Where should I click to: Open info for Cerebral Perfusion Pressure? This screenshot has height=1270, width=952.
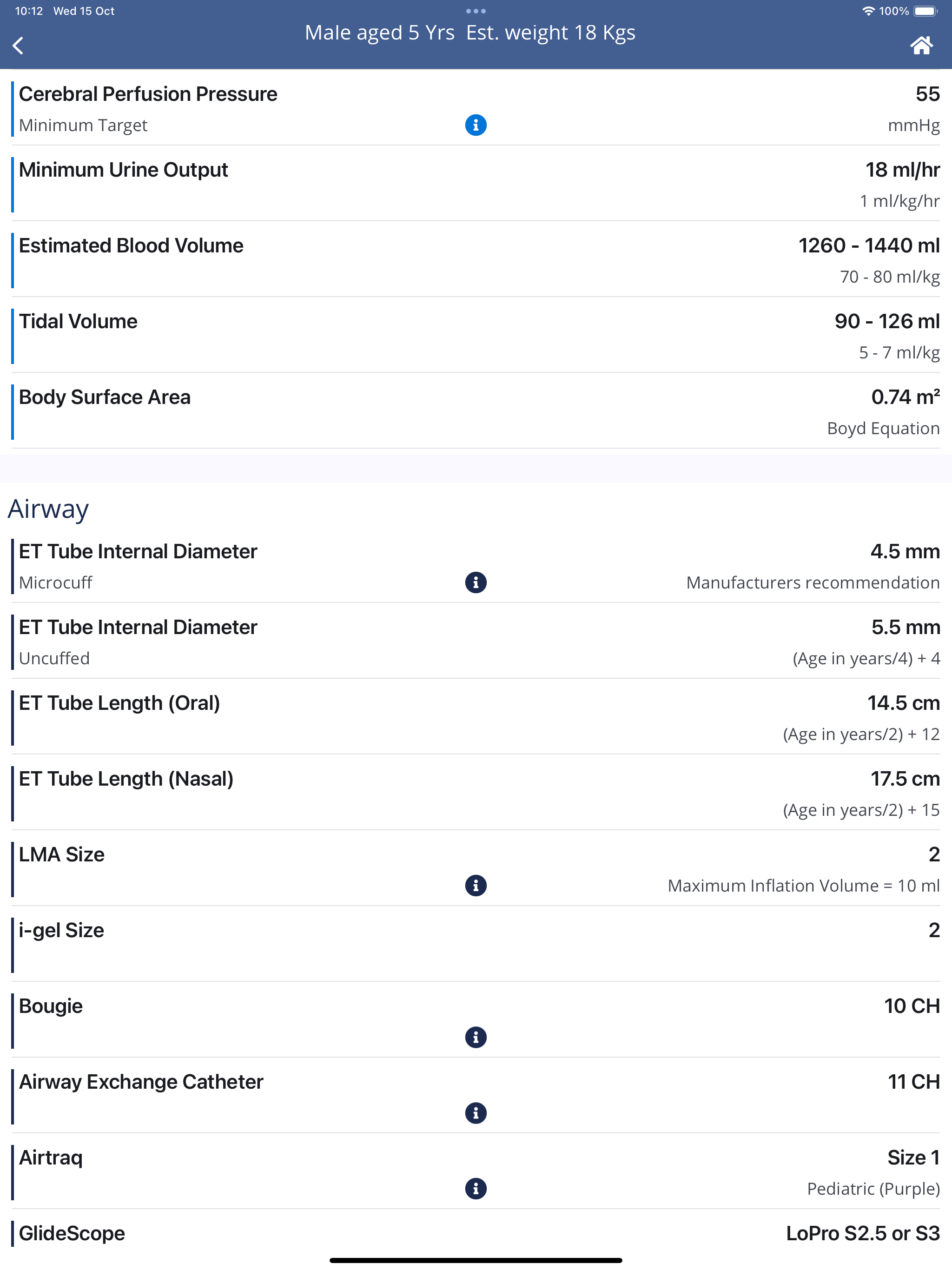(476, 125)
